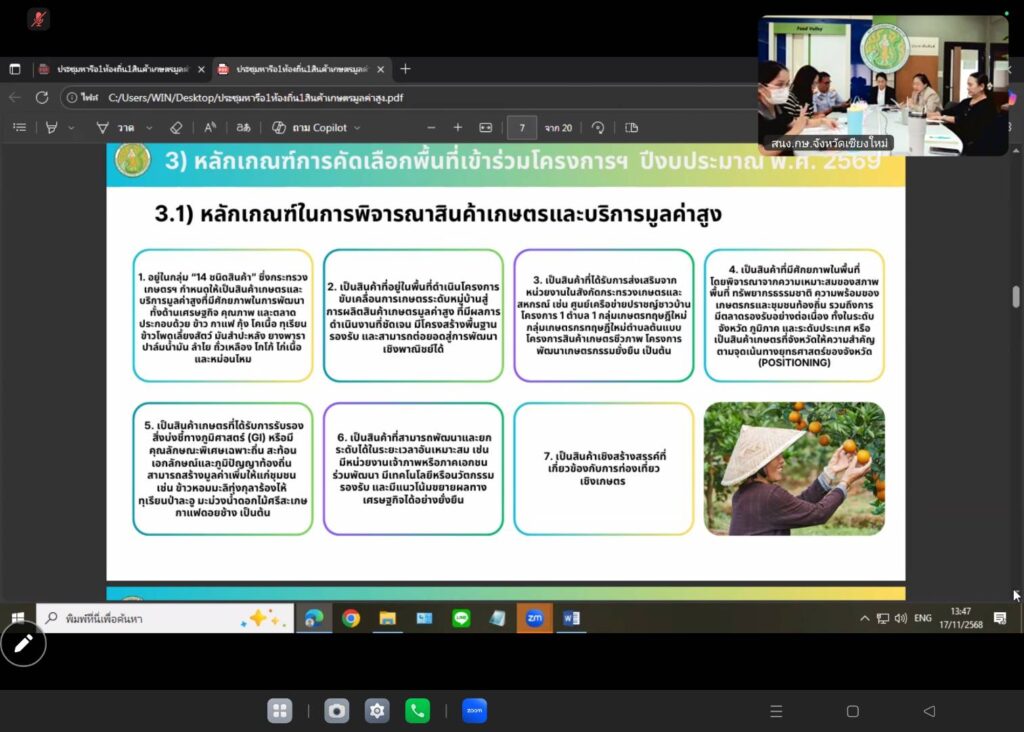Open the PDF table of contents icon
Viewport: 1024px width, 732px height.
[x=19, y=128]
